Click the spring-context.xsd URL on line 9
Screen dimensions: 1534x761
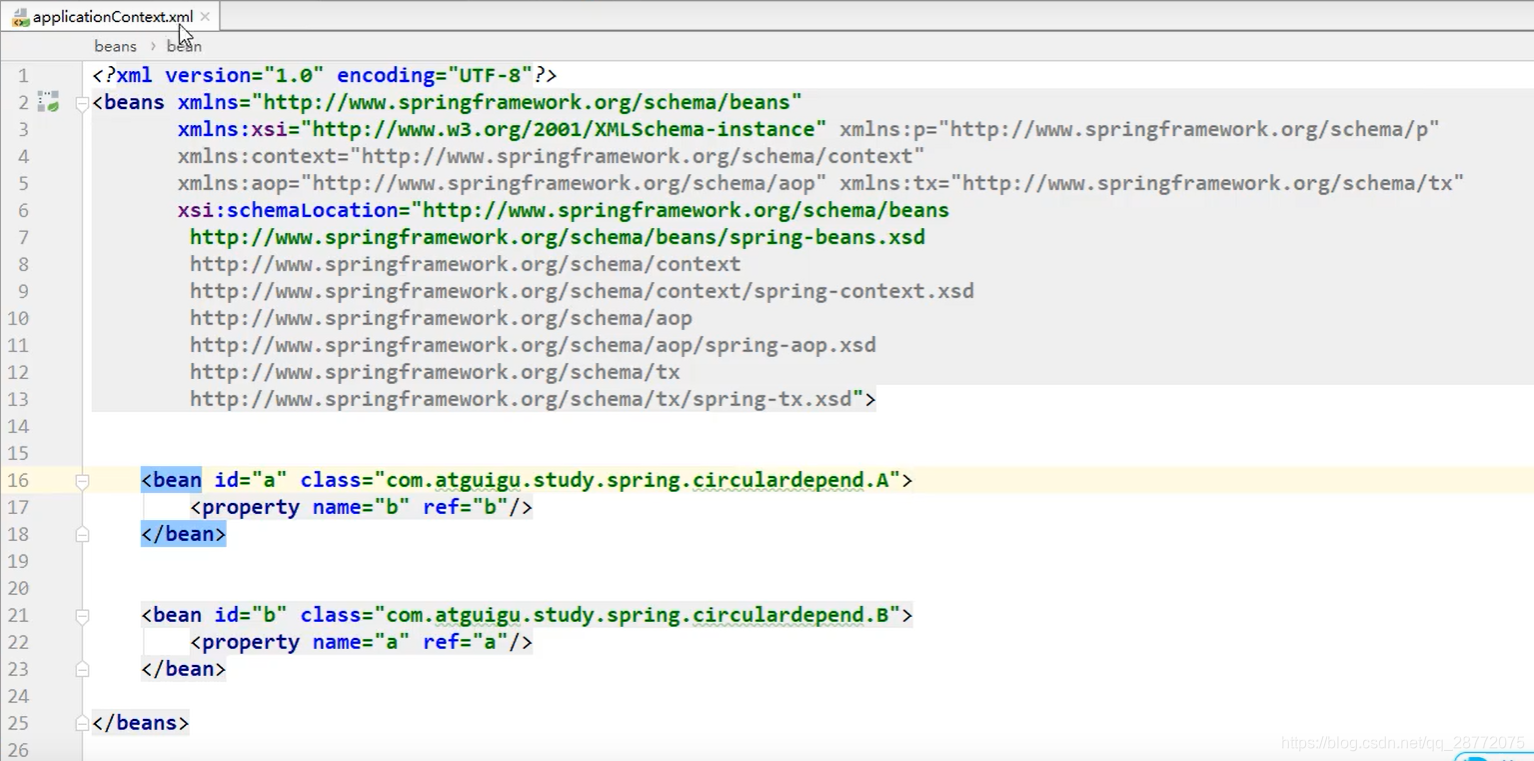[582, 291]
